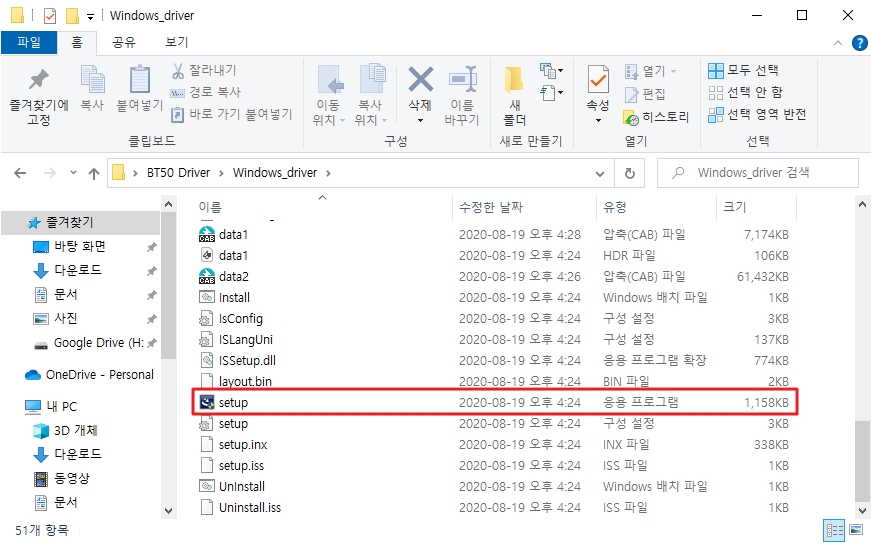Open recent locations dropdown arrow

point(73,173)
